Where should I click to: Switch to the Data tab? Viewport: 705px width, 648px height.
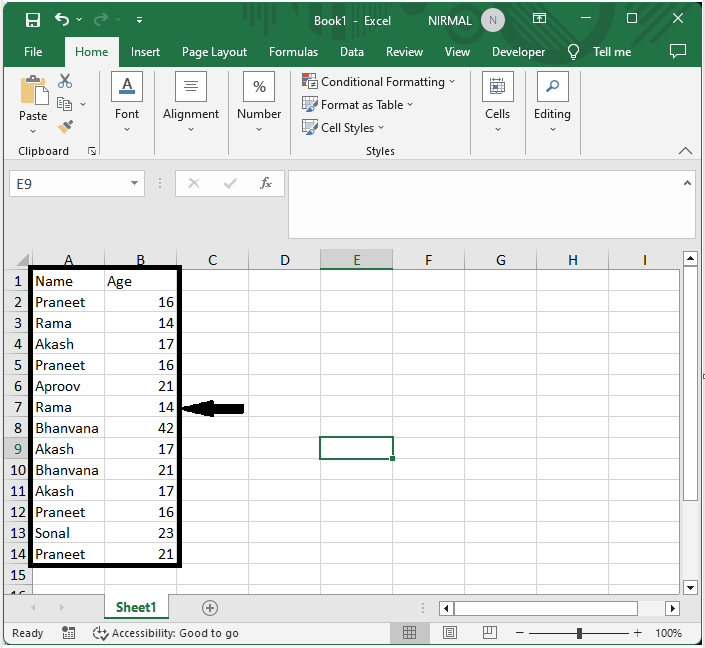[352, 52]
